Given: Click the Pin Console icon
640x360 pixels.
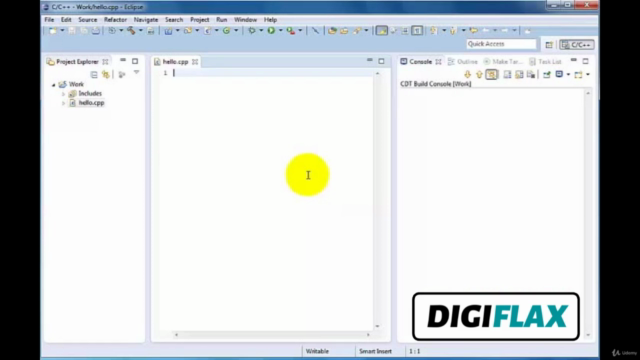Looking at the screenshot, I should coord(547,74).
